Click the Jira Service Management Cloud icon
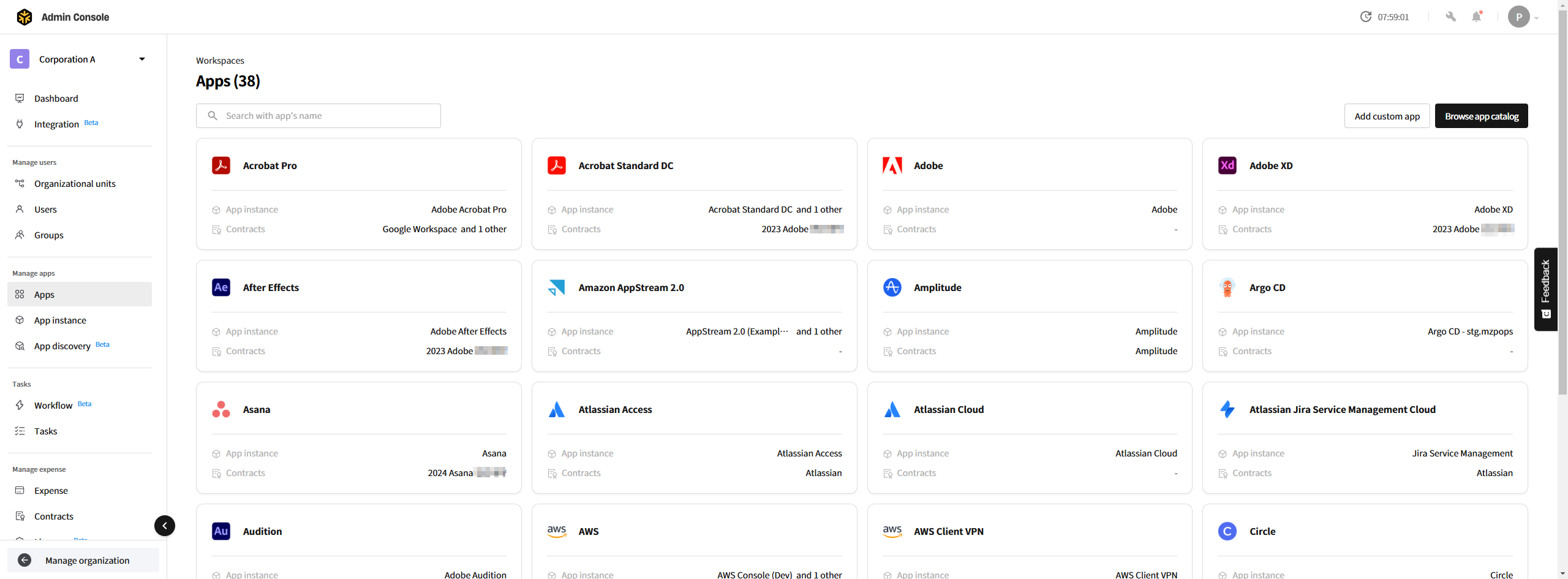The image size is (1568, 579). (1227, 409)
